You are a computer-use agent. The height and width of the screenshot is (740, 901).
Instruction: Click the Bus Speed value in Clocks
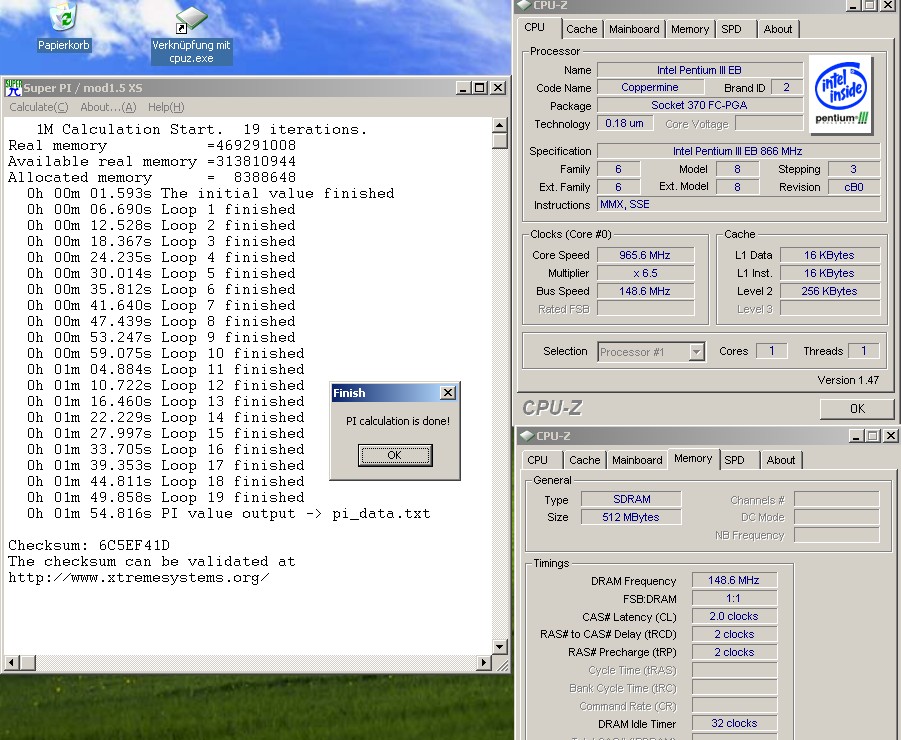pyautogui.click(x=645, y=291)
